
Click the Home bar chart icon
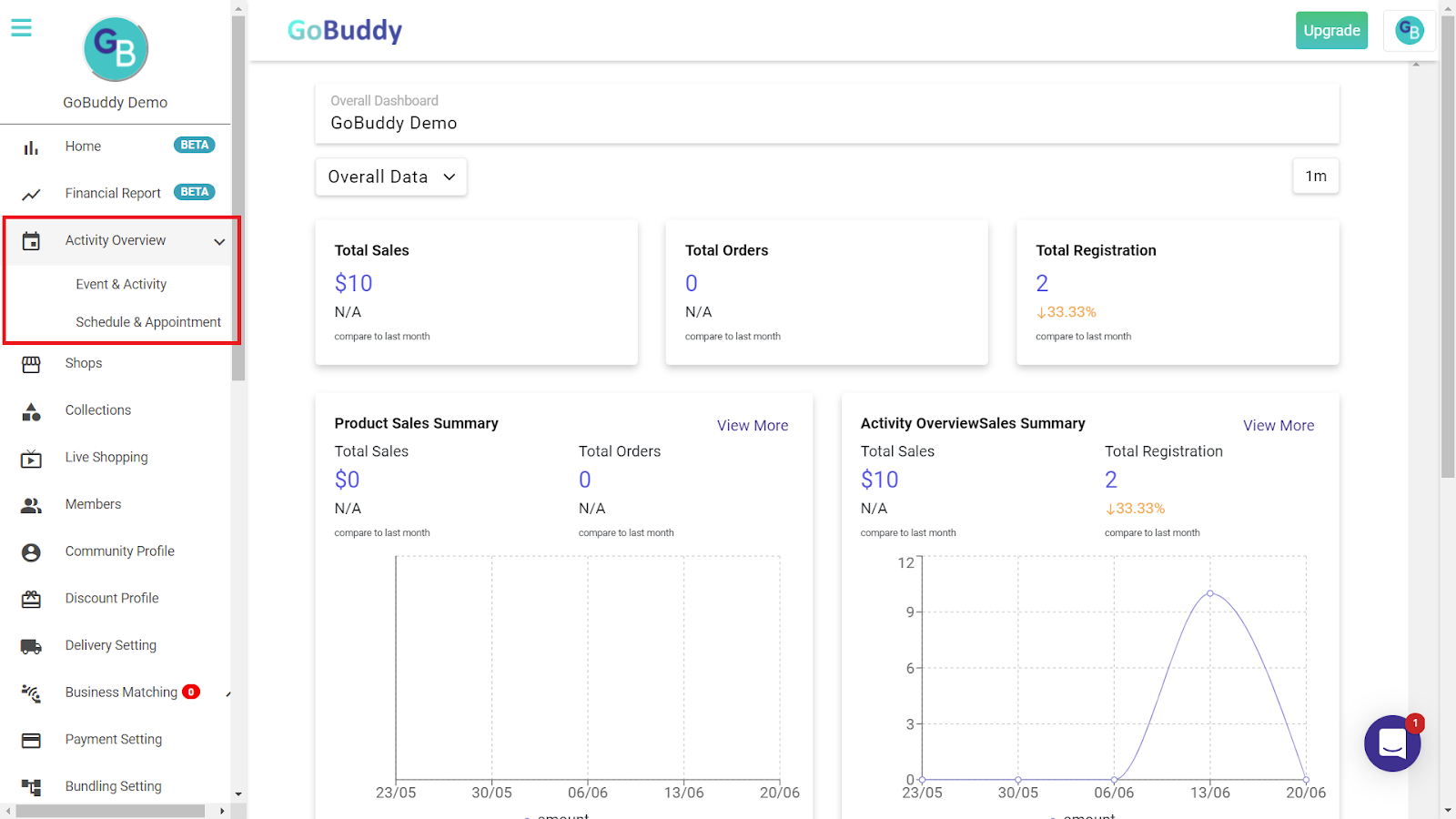pos(31,147)
